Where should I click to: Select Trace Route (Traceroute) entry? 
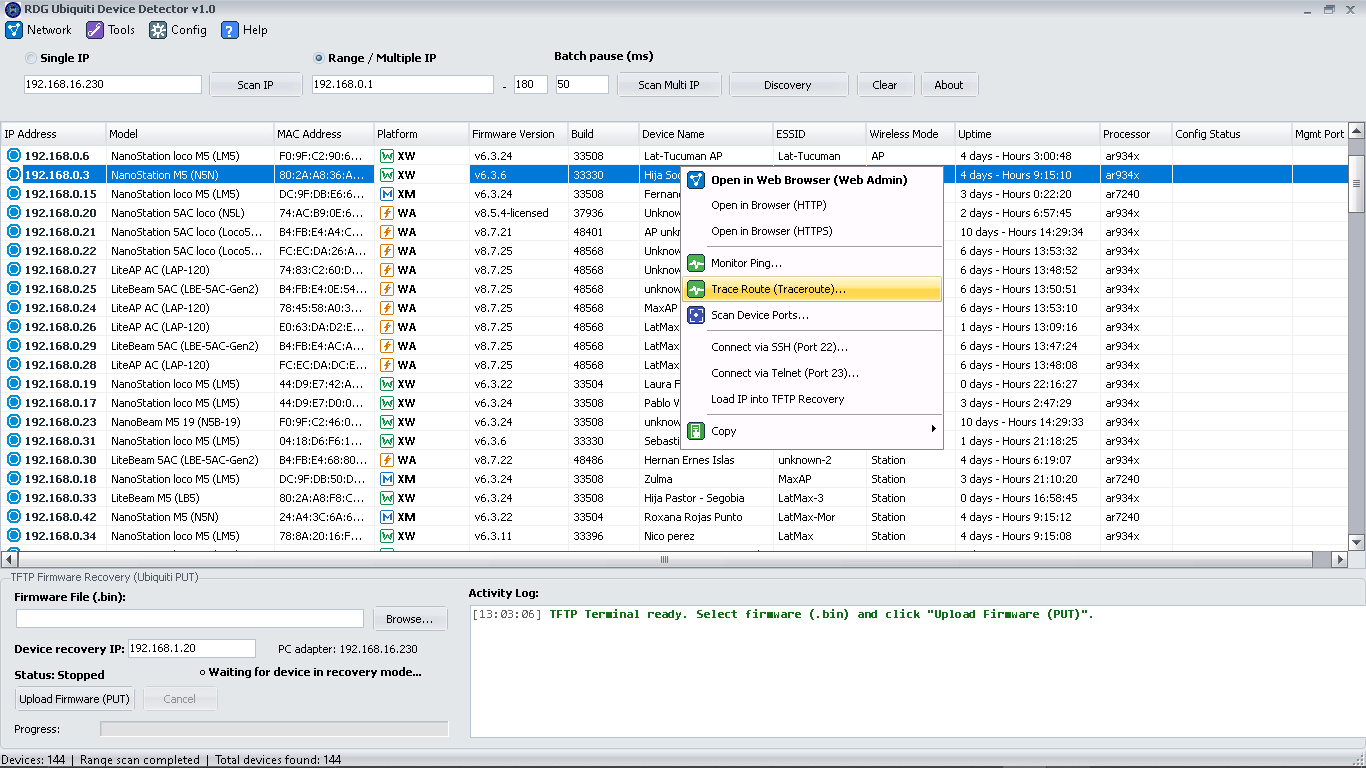tap(811, 289)
